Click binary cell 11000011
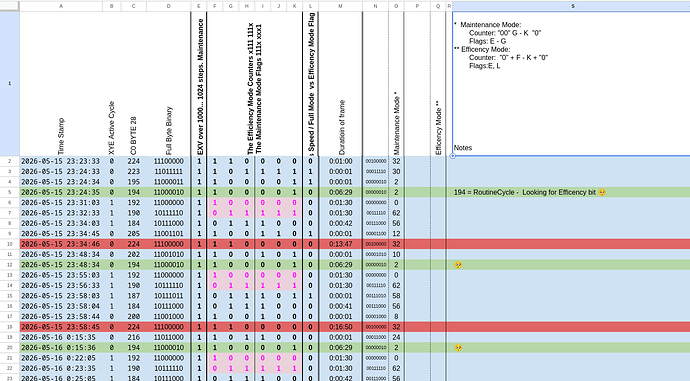 pos(169,182)
